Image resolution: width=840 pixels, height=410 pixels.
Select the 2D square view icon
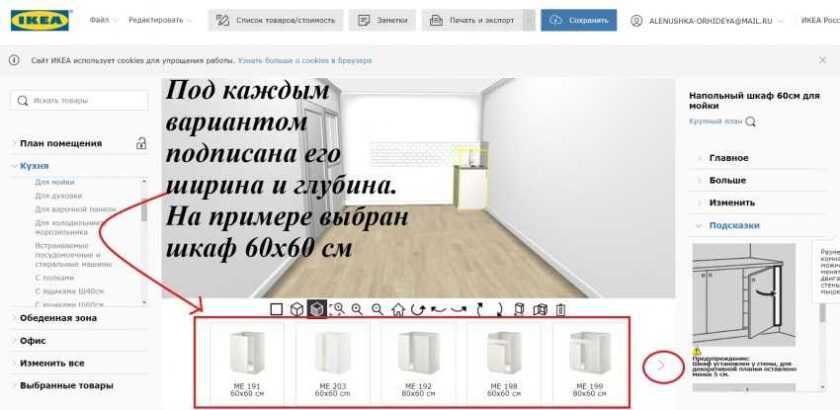277,309
